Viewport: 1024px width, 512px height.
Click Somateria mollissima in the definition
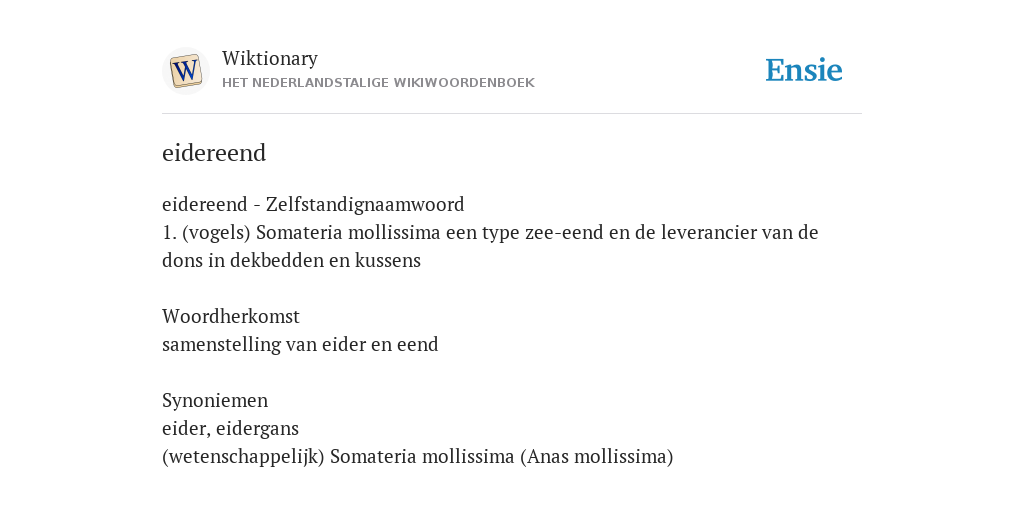pos(348,232)
